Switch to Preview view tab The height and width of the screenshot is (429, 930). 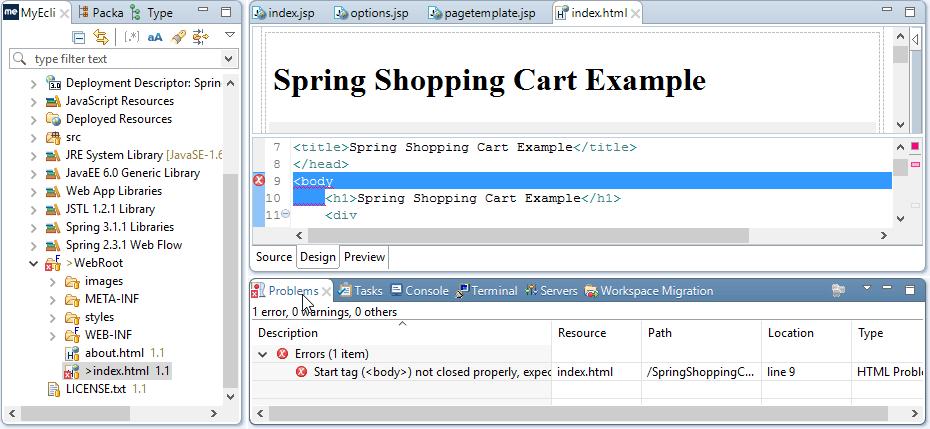364,257
